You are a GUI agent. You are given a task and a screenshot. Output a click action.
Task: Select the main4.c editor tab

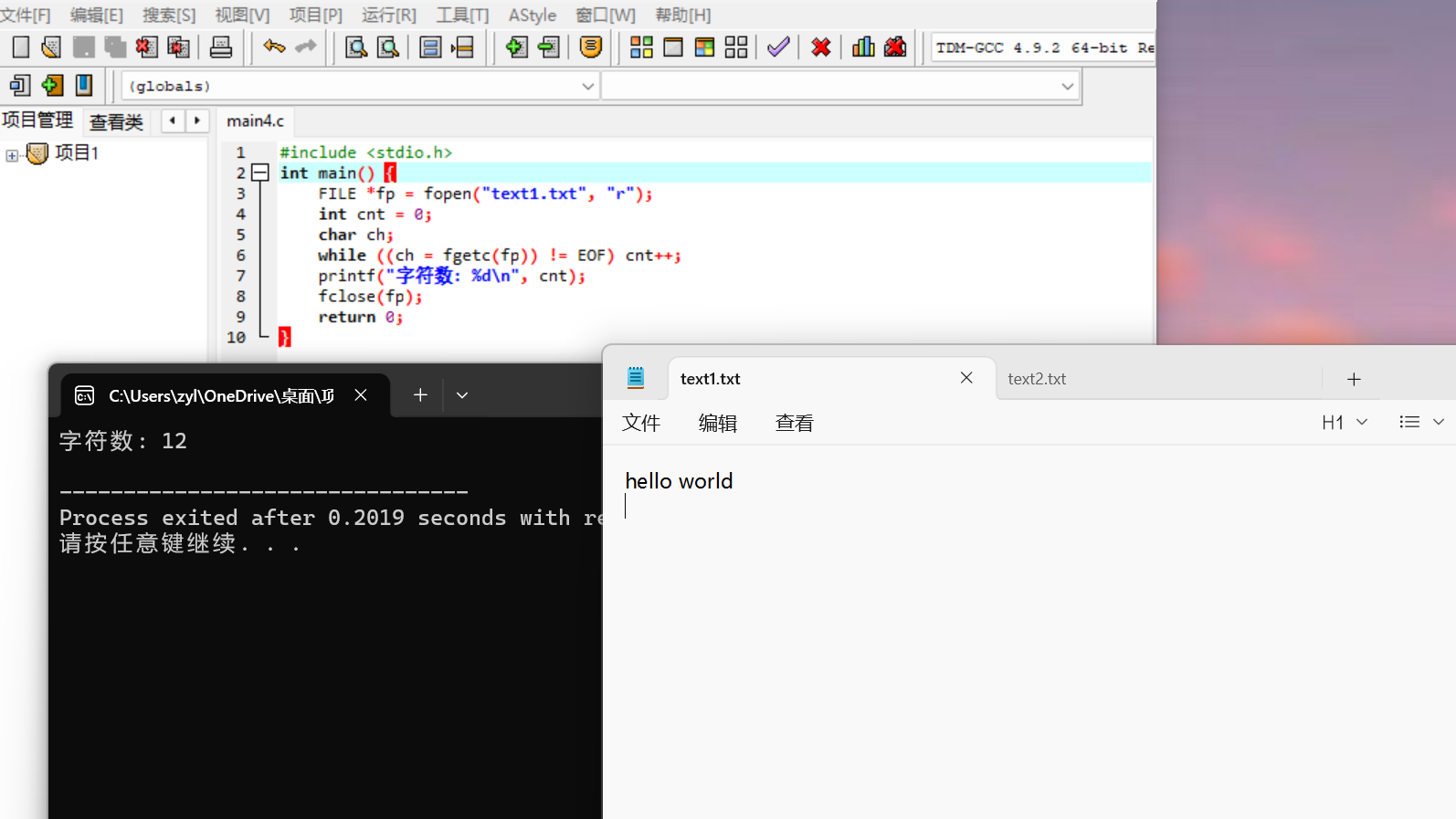(x=256, y=121)
